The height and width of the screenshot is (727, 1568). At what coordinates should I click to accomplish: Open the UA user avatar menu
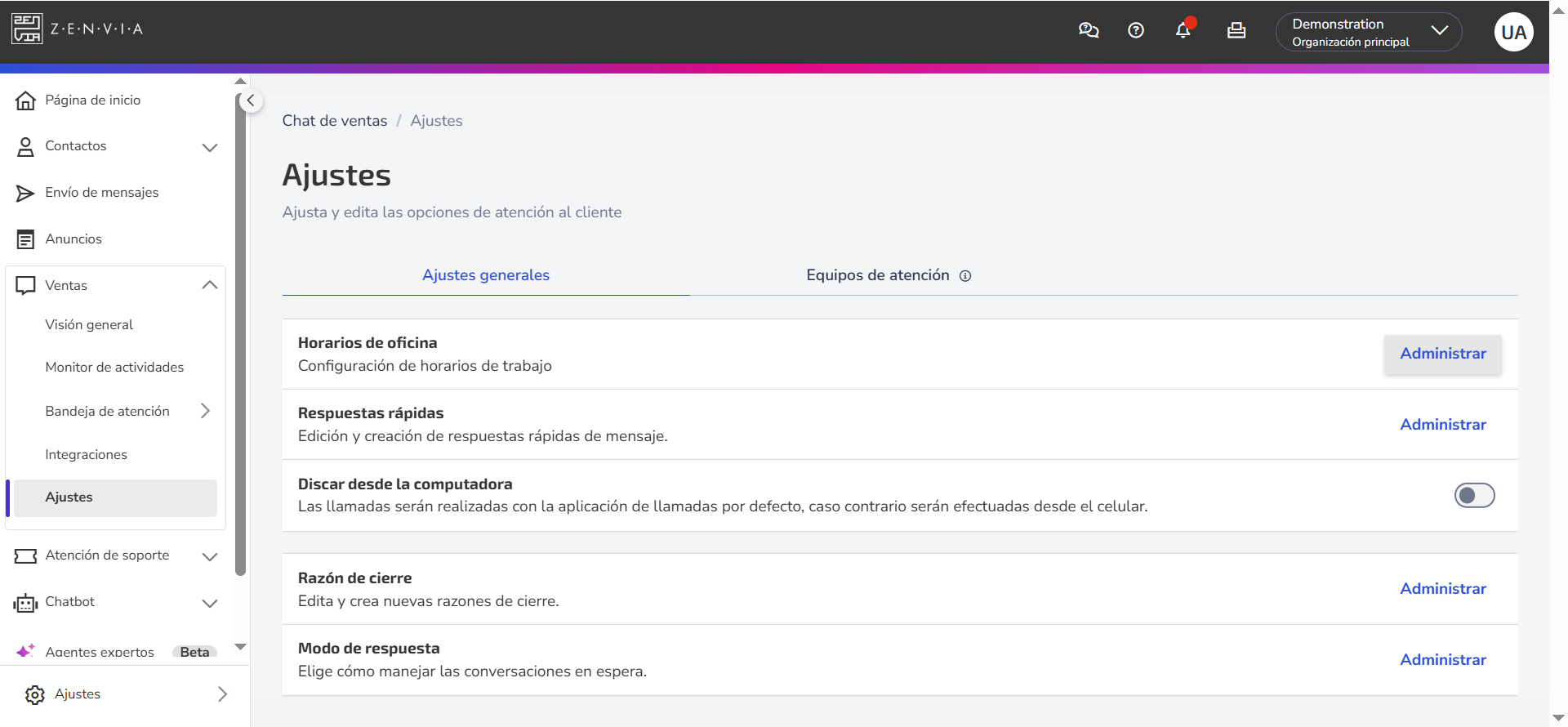point(1513,32)
